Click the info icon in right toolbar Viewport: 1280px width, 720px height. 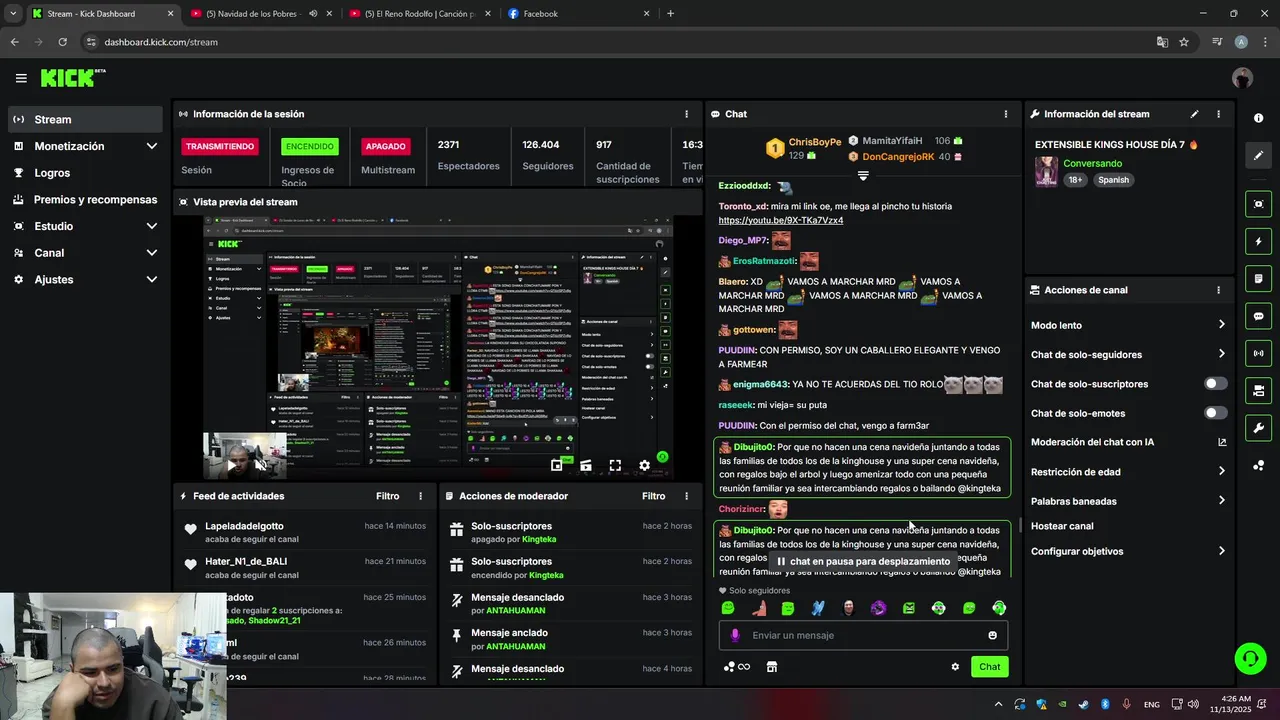[x=1258, y=118]
